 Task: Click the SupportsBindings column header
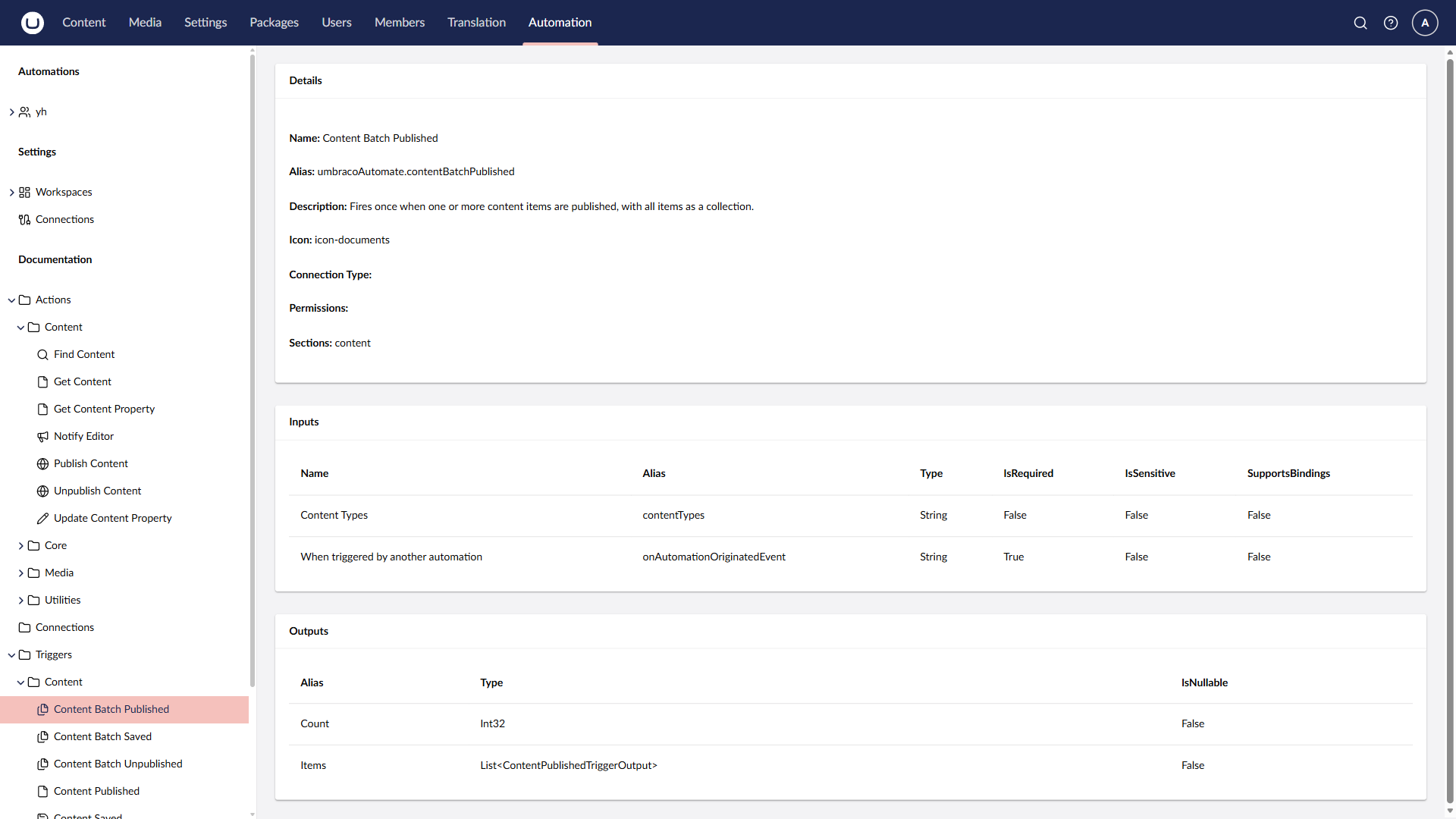click(1288, 474)
